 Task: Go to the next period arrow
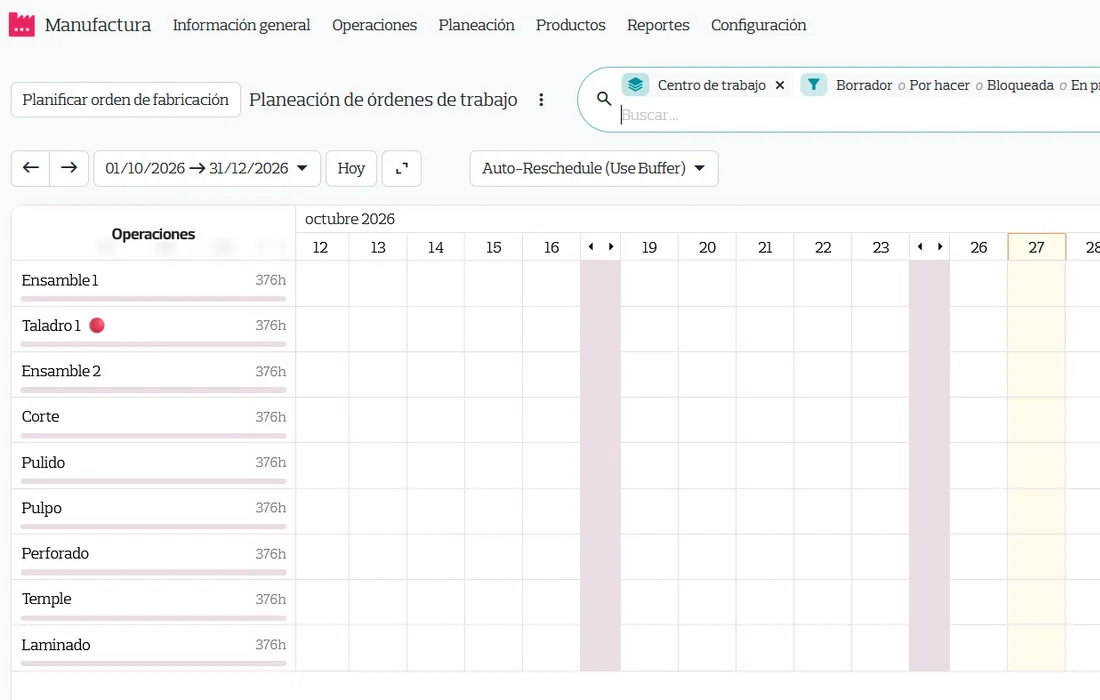click(69, 168)
